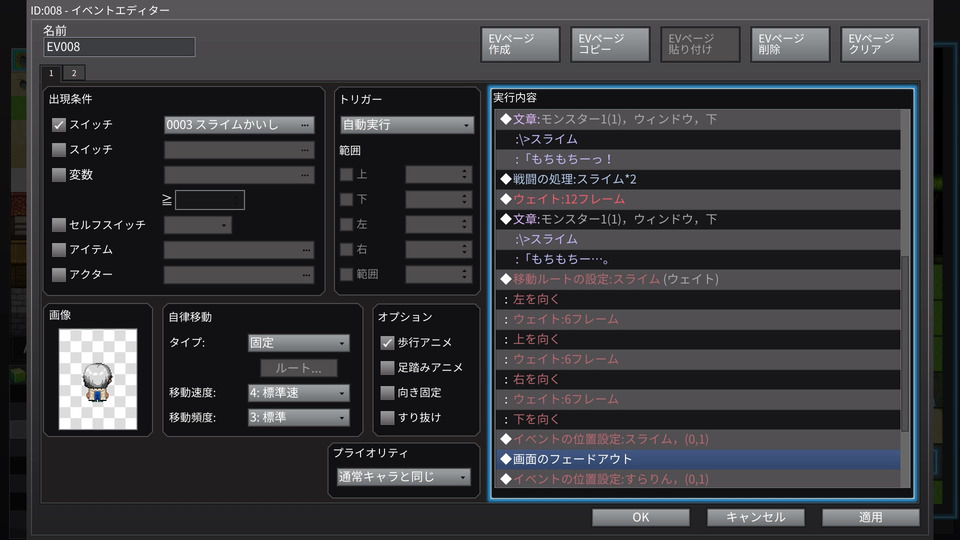Open the 変数 selector field
The height and width of the screenshot is (540, 960).
pyautogui.click(x=239, y=175)
